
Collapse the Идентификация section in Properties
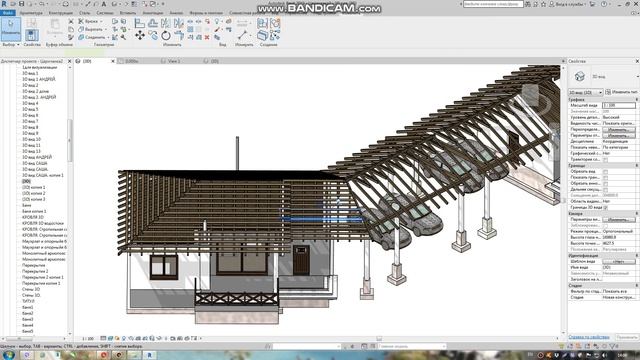[x=636, y=256]
